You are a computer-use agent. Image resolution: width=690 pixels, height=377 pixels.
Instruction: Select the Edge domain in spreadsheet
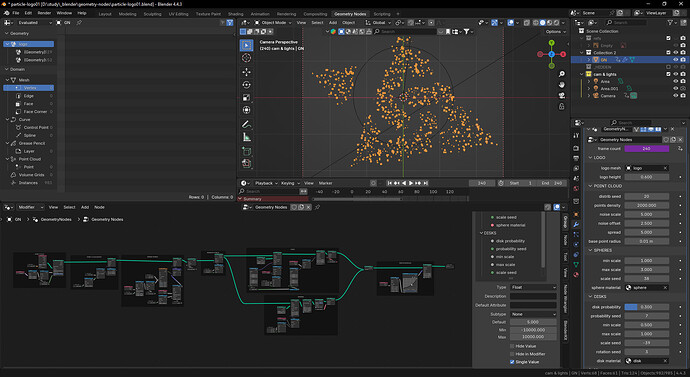click(x=29, y=96)
